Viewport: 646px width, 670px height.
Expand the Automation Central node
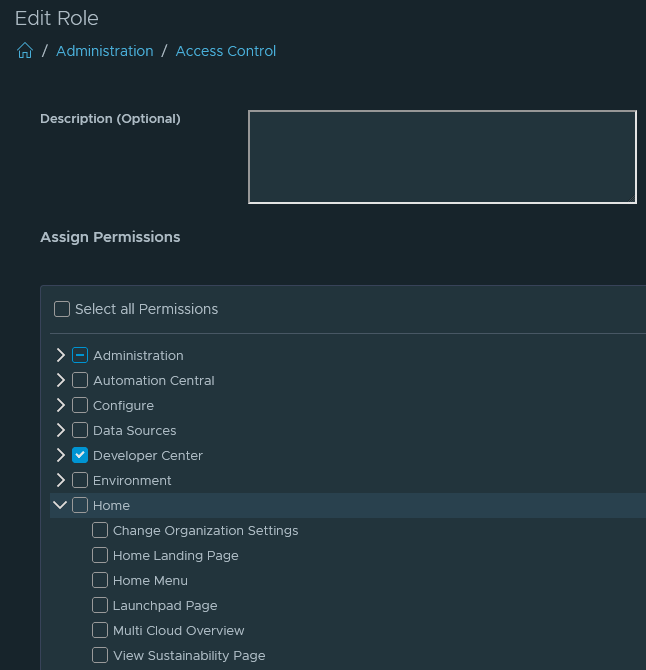click(x=61, y=380)
